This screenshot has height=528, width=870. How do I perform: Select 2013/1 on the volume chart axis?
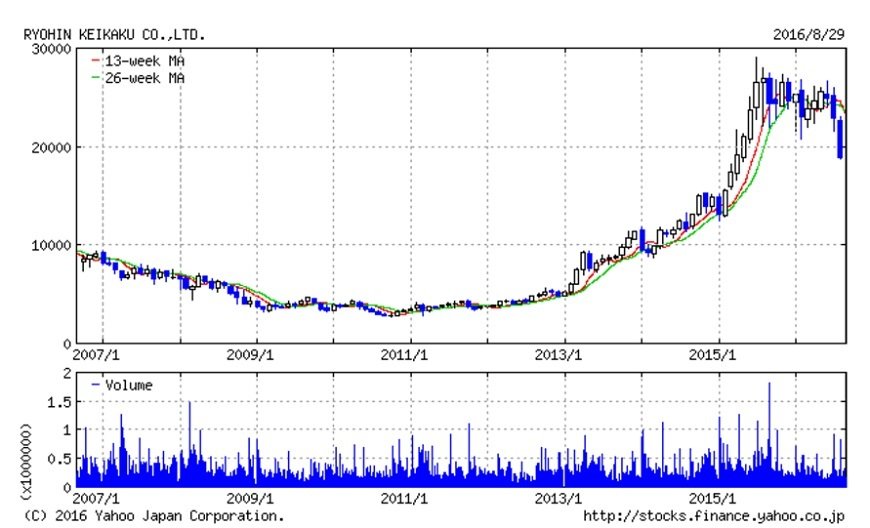tap(562, 498)
